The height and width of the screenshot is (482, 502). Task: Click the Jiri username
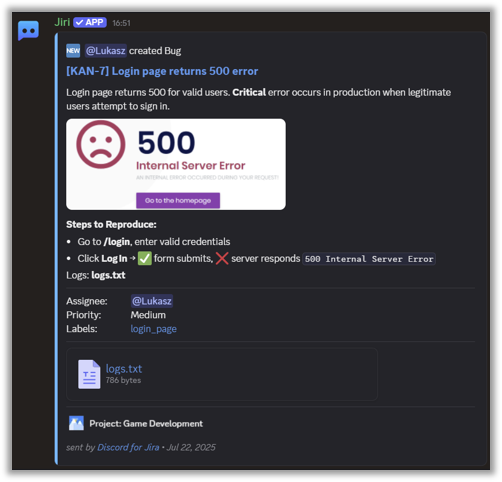tap(62, 22)
